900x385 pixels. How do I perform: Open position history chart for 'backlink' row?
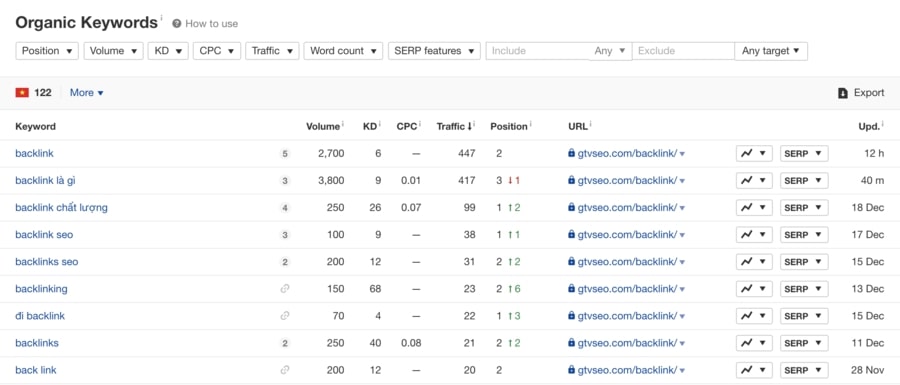754,153
